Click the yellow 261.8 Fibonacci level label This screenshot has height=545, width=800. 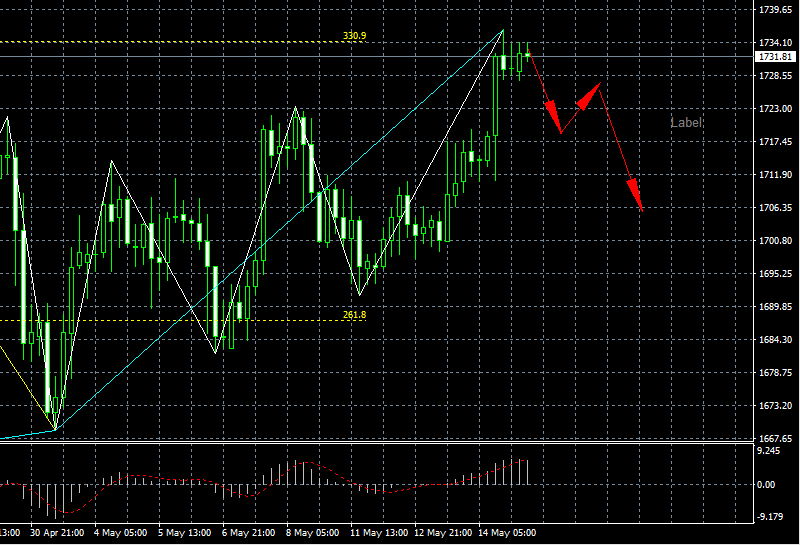[354, 315]
